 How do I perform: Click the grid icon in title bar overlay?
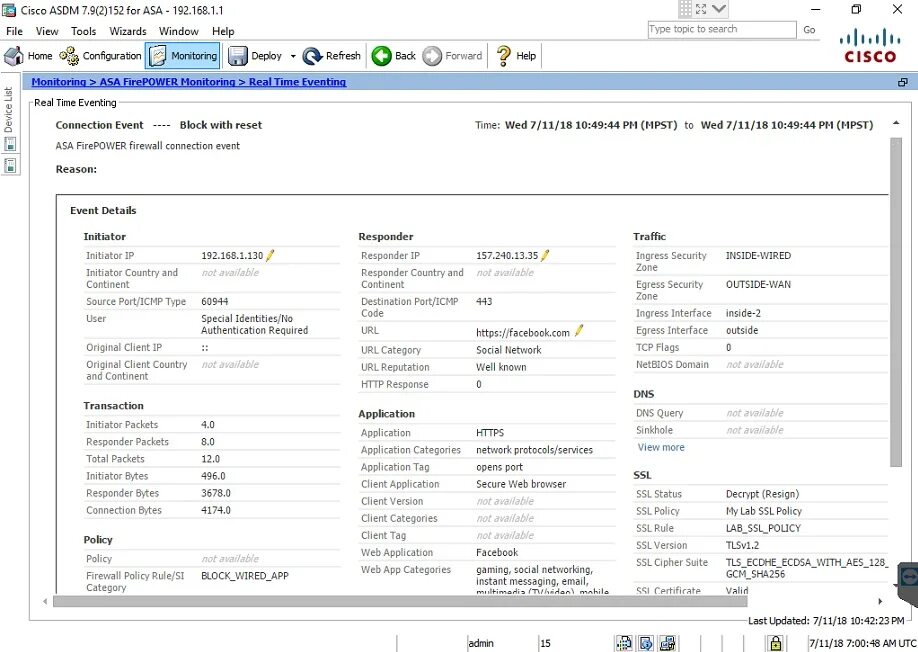(685, 9)
